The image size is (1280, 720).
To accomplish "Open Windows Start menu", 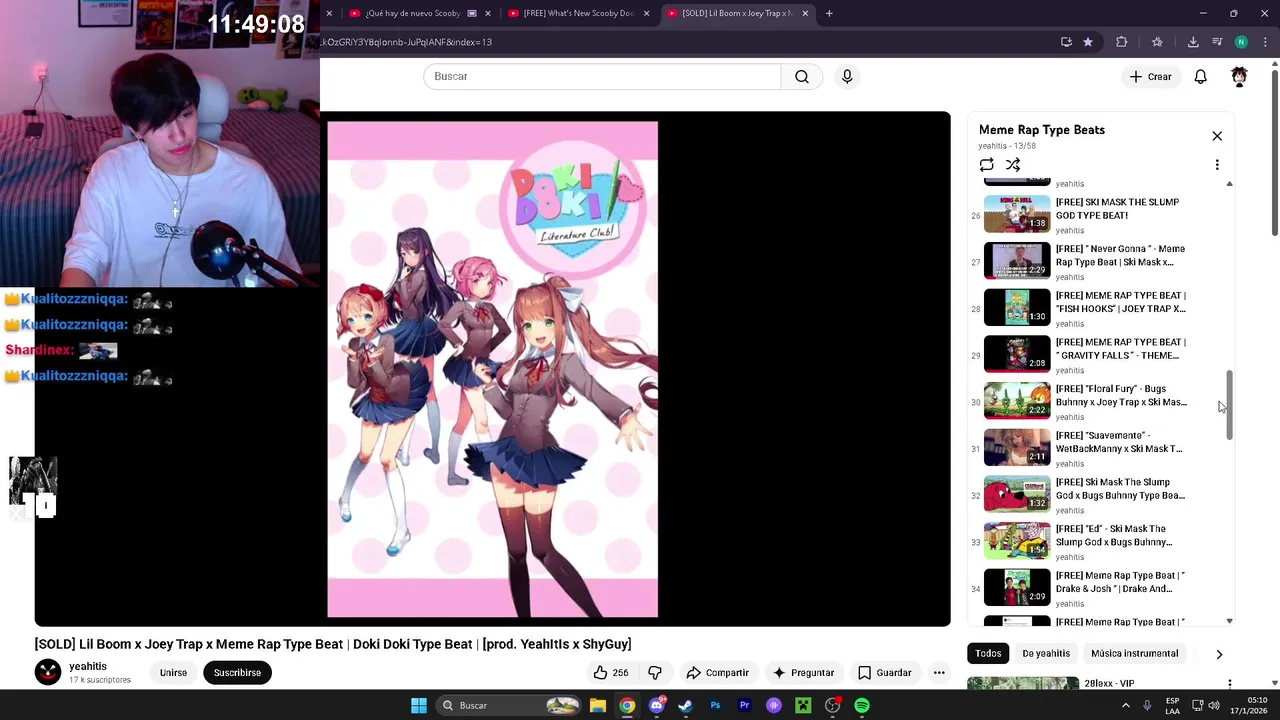I will pyautogui.click(x=419, y=706).
